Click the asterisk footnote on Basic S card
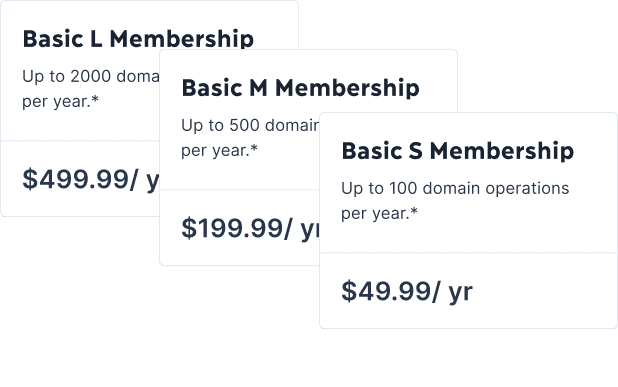 tap(414, 210)
